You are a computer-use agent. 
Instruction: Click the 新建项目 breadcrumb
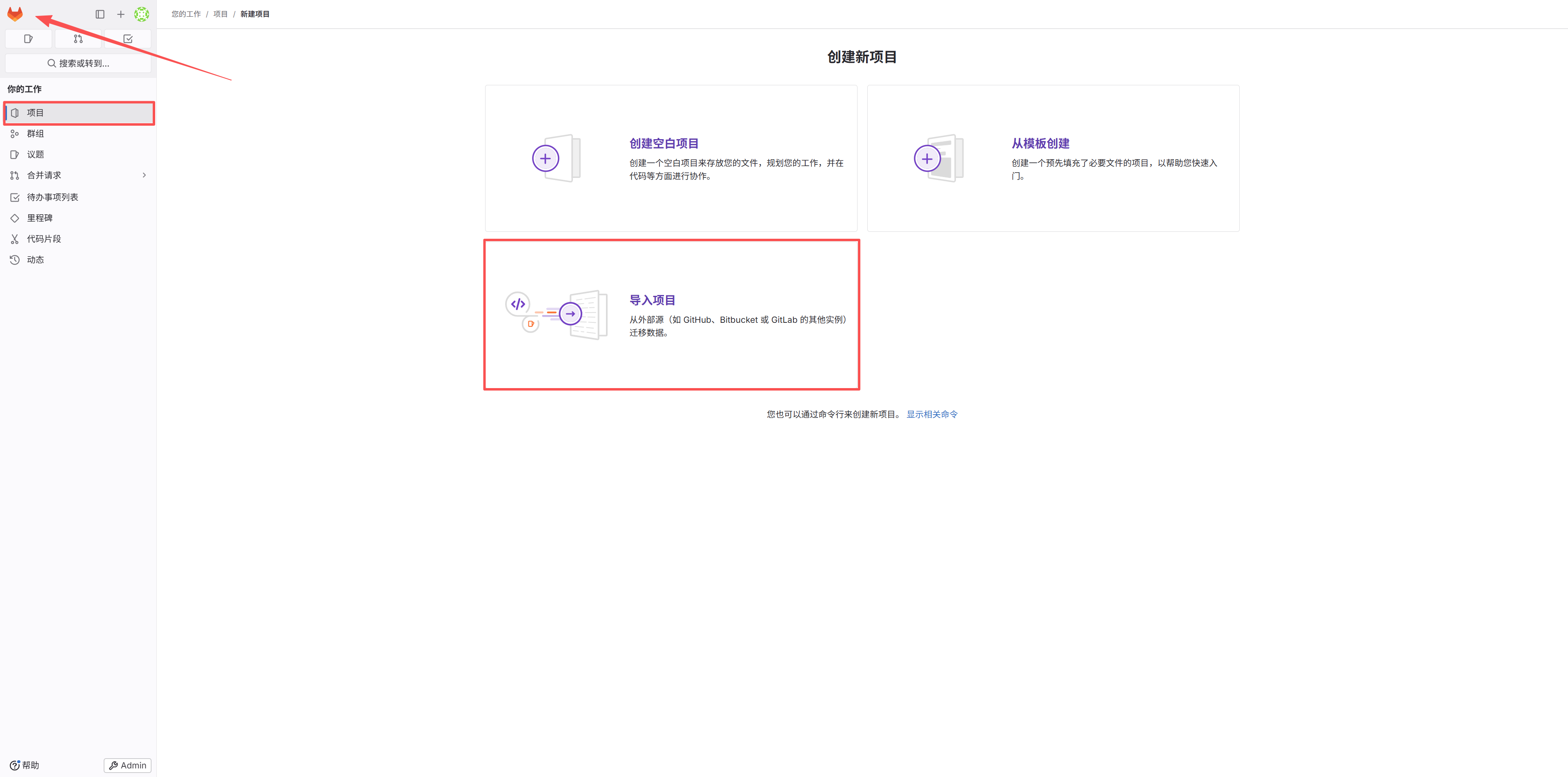(x=254, y=14)
